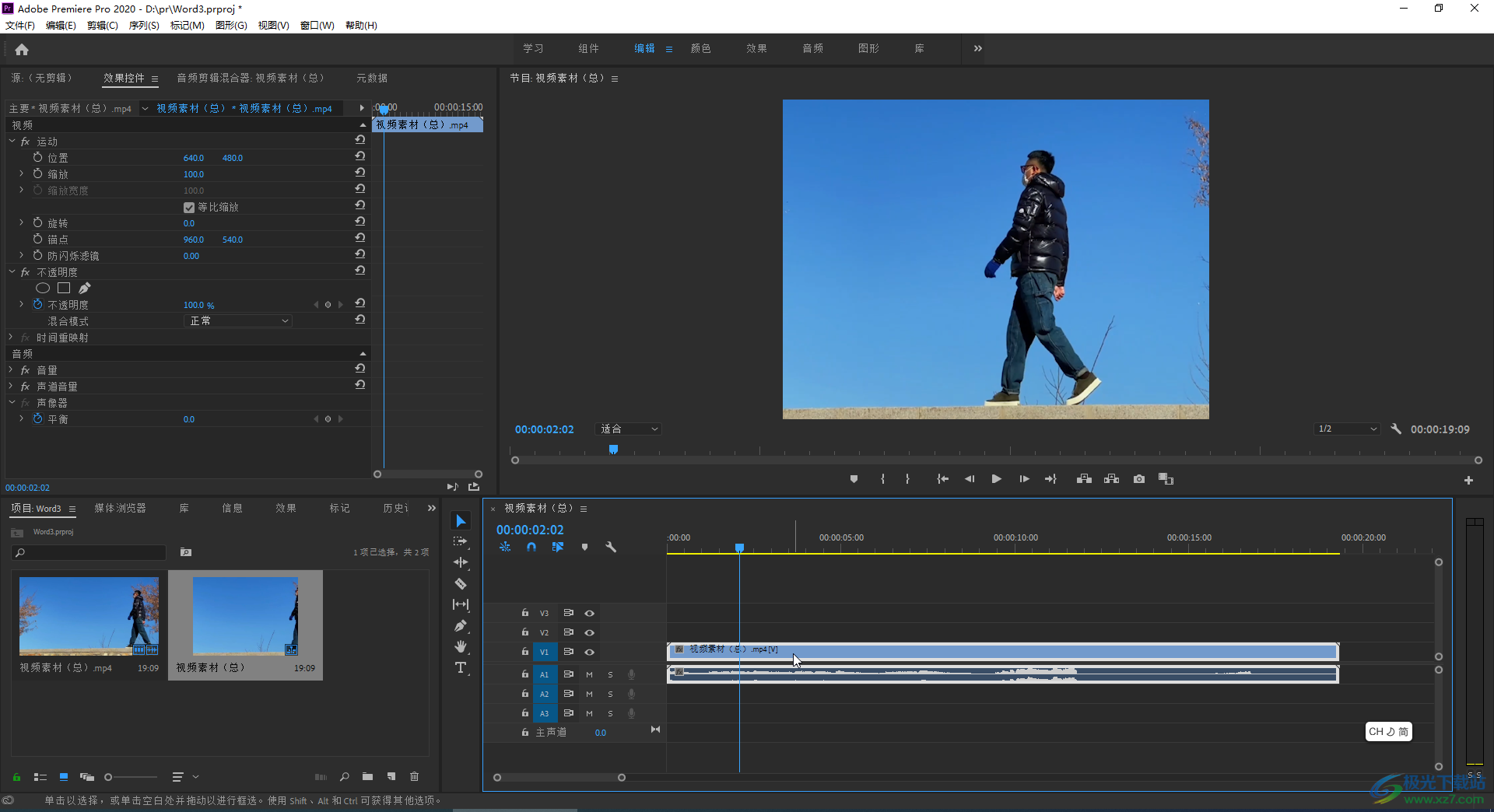Open the button editor plus icon

[1468, 481]
